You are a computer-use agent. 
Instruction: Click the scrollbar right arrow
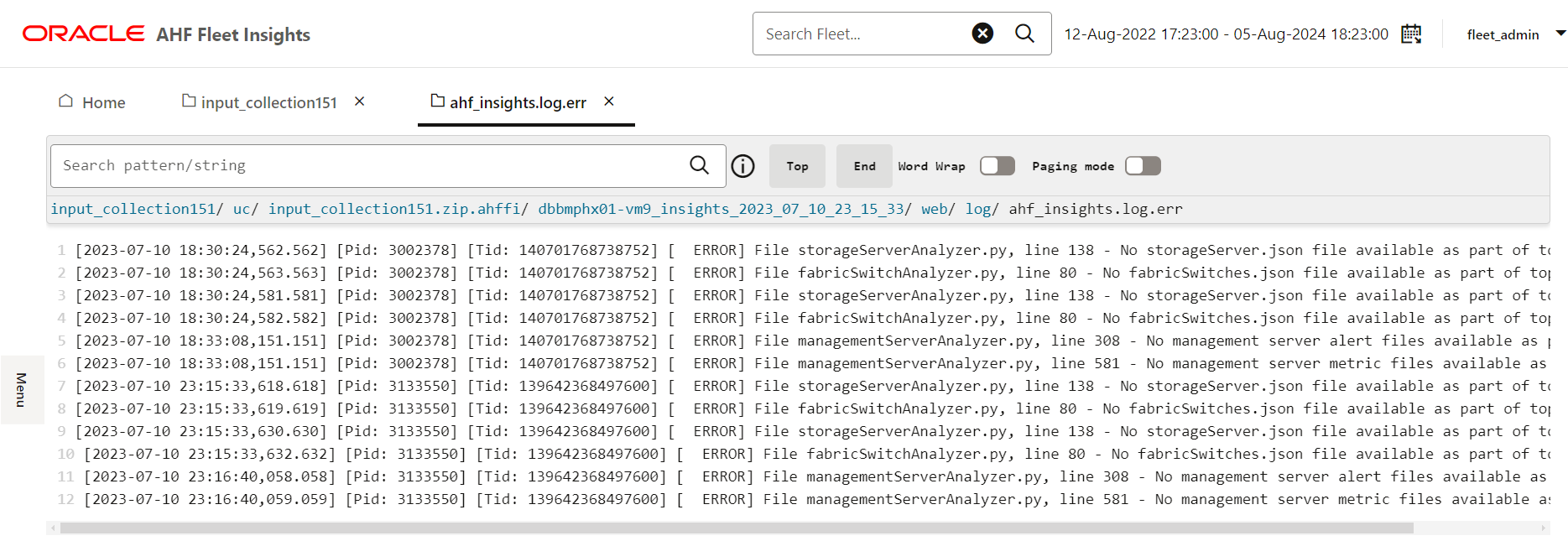coord(1544,528)
